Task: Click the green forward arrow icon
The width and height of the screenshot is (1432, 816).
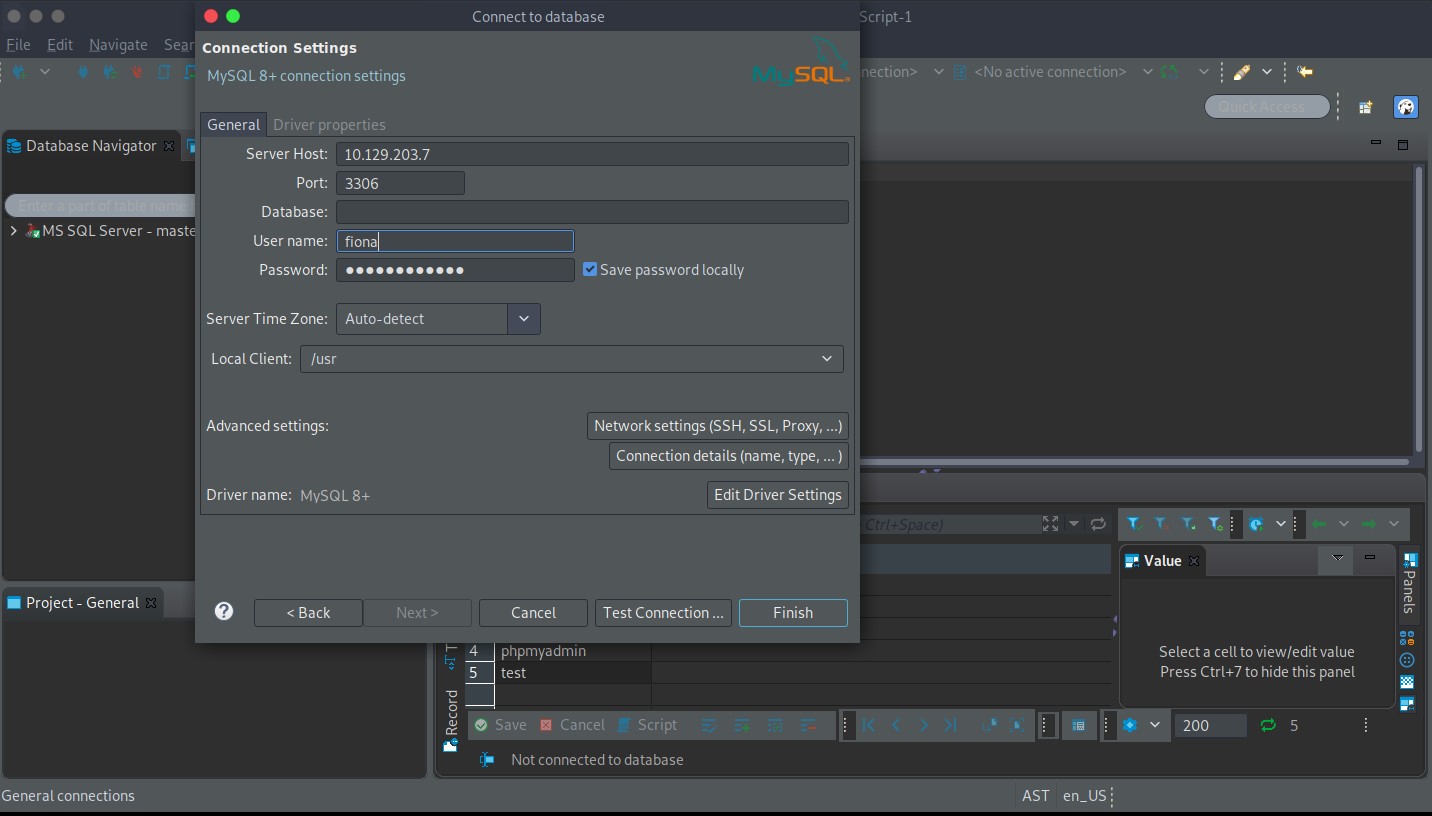Action: 1369,523
